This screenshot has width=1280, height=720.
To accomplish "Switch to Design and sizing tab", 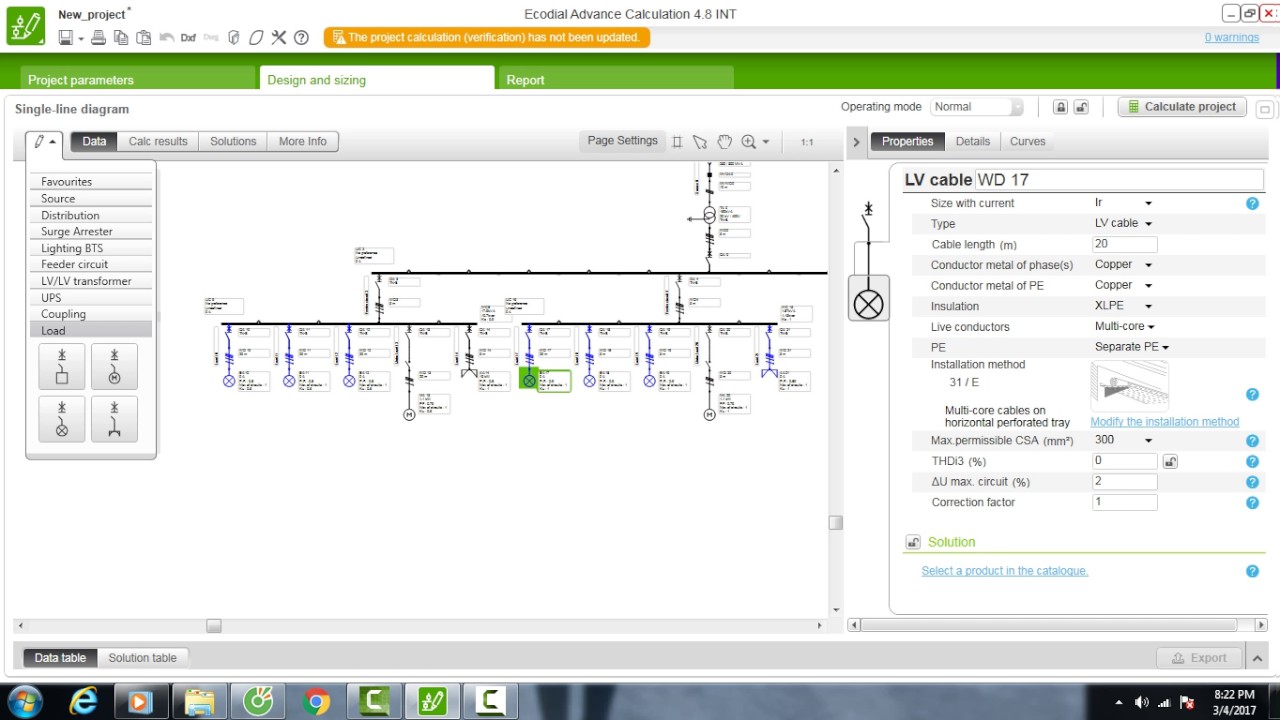I will click(377, 79).
